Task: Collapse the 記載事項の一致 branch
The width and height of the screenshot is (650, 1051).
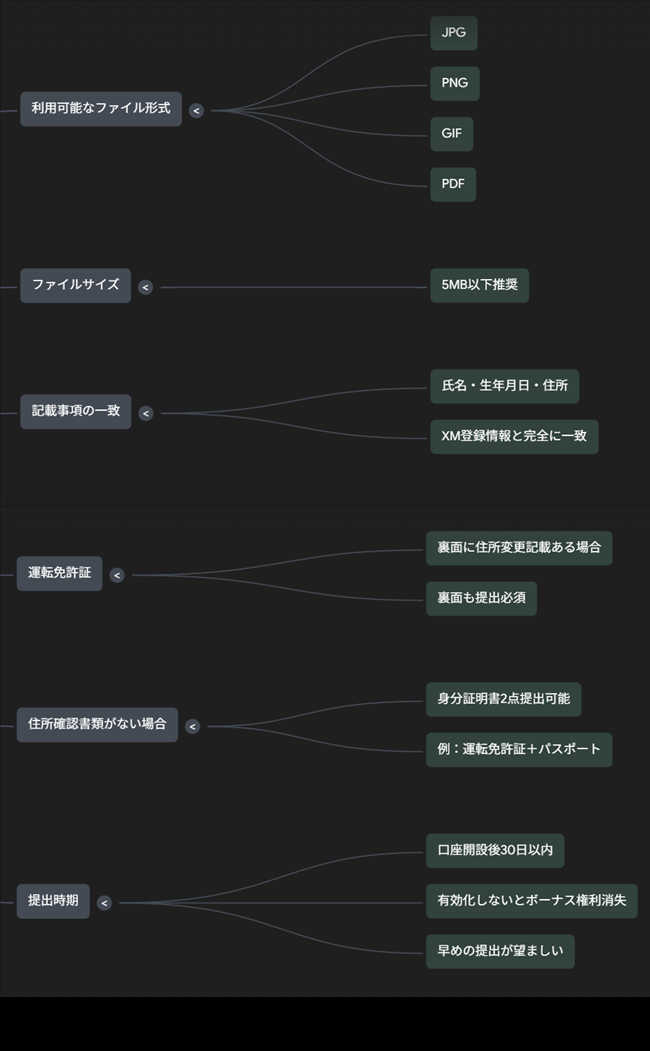Action: [146, 414]
